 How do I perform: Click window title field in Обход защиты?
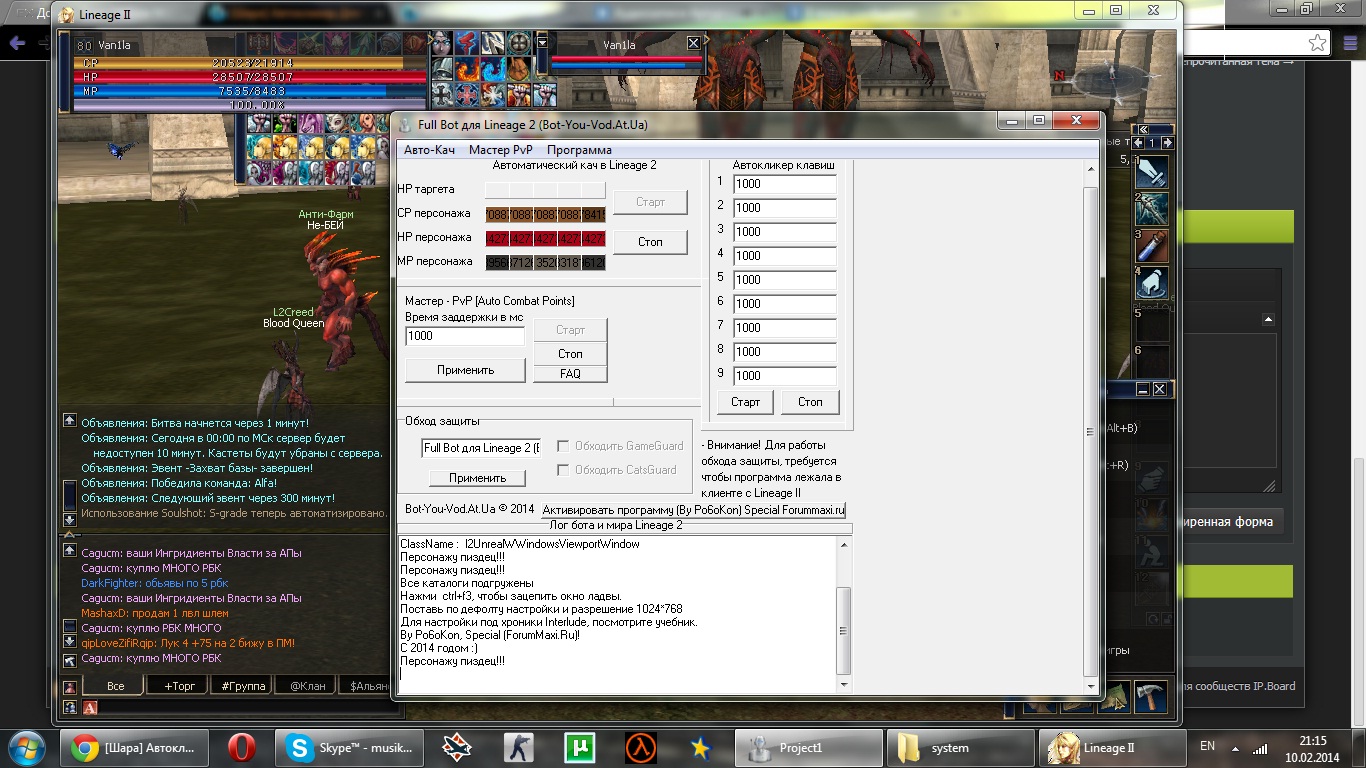[x=481, y=448]
